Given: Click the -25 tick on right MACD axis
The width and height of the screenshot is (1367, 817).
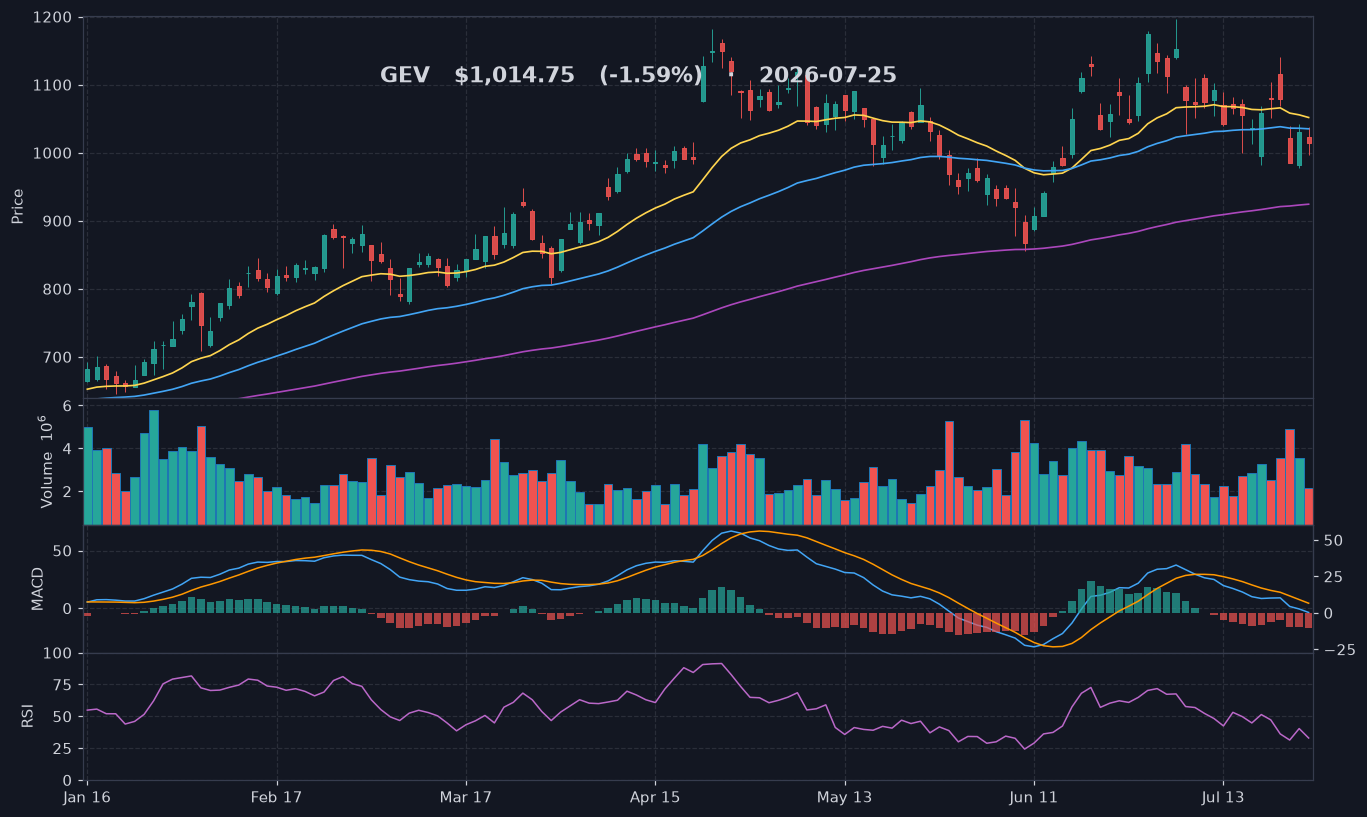Looking at the screenshot, I should pos(1335,650).
